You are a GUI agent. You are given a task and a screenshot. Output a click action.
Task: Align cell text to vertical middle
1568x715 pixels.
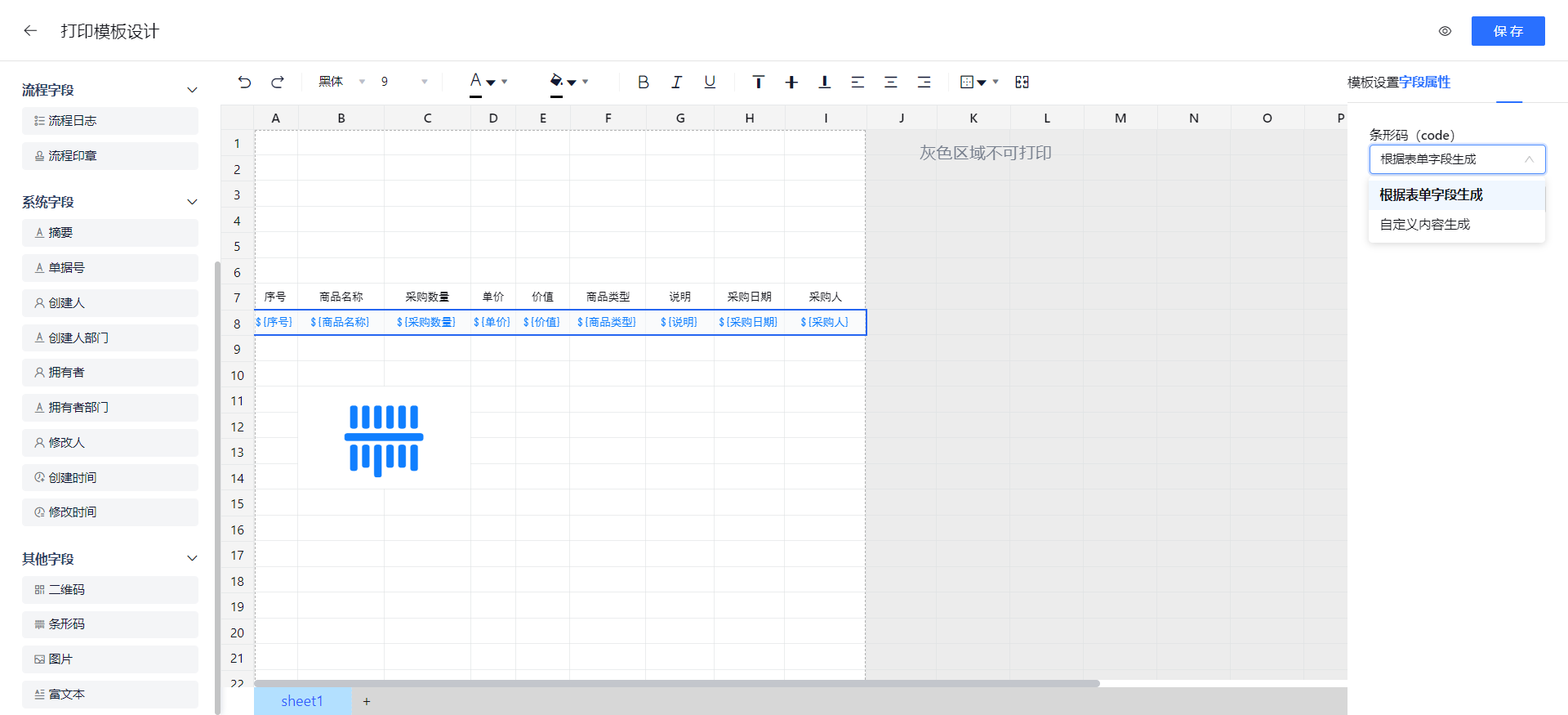(x=791, y=82)
